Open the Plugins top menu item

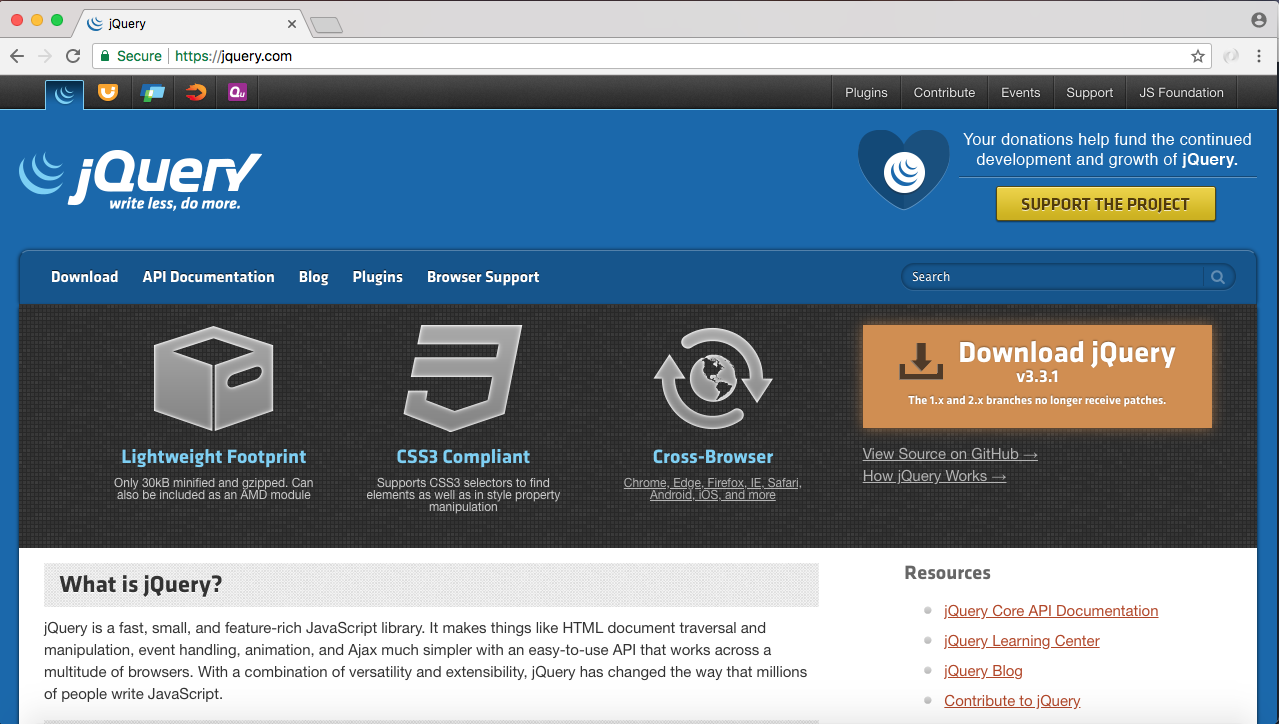click(866, 93)
